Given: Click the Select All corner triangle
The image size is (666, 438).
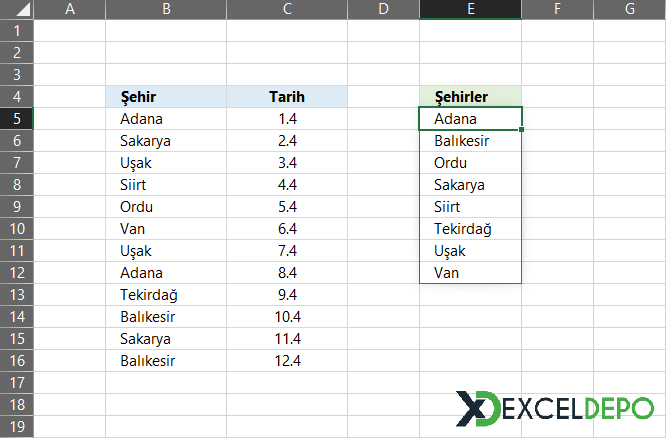Looking at the screenshot, I should pos(17,9).
